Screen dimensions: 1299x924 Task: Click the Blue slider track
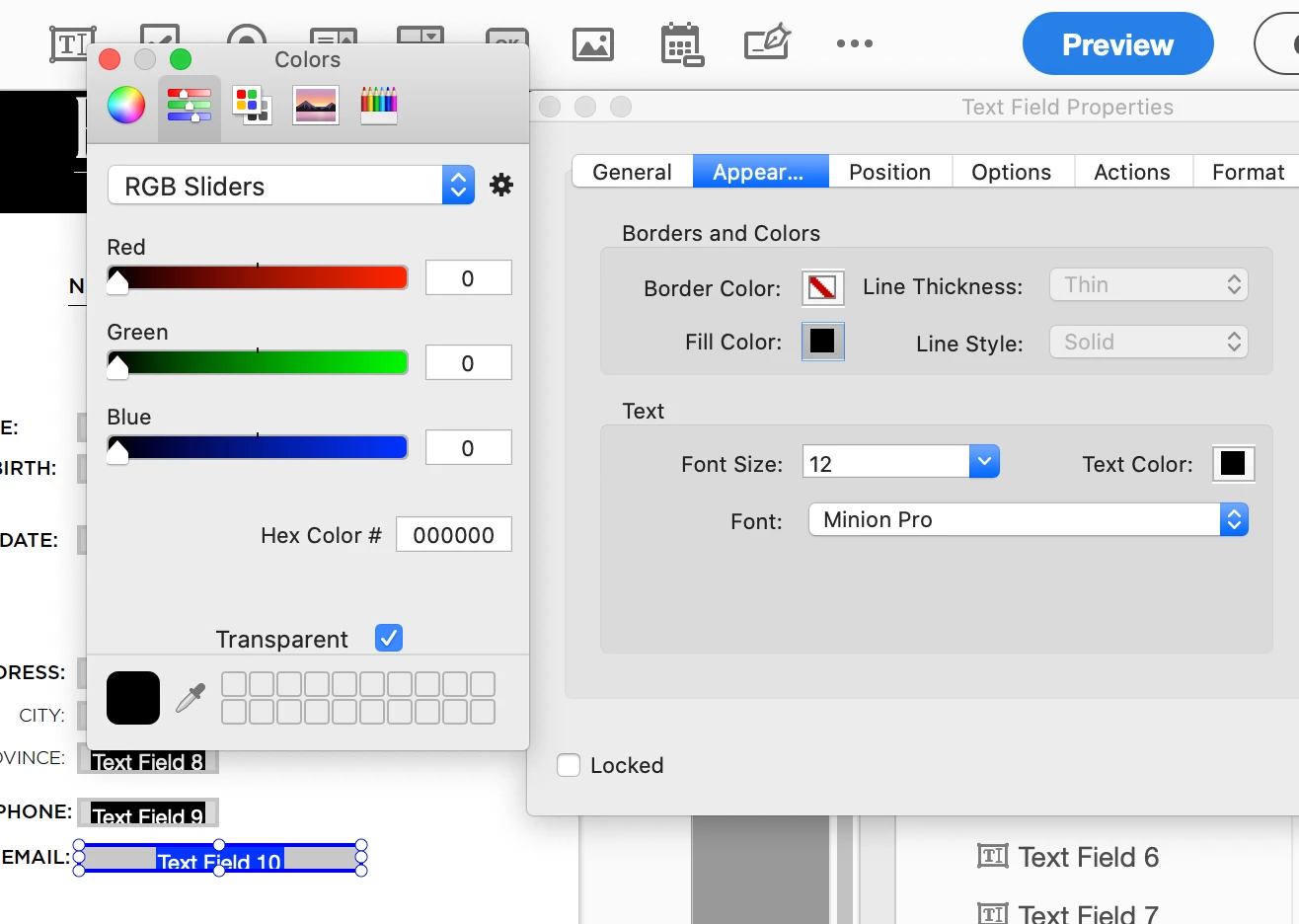point(258,447)
